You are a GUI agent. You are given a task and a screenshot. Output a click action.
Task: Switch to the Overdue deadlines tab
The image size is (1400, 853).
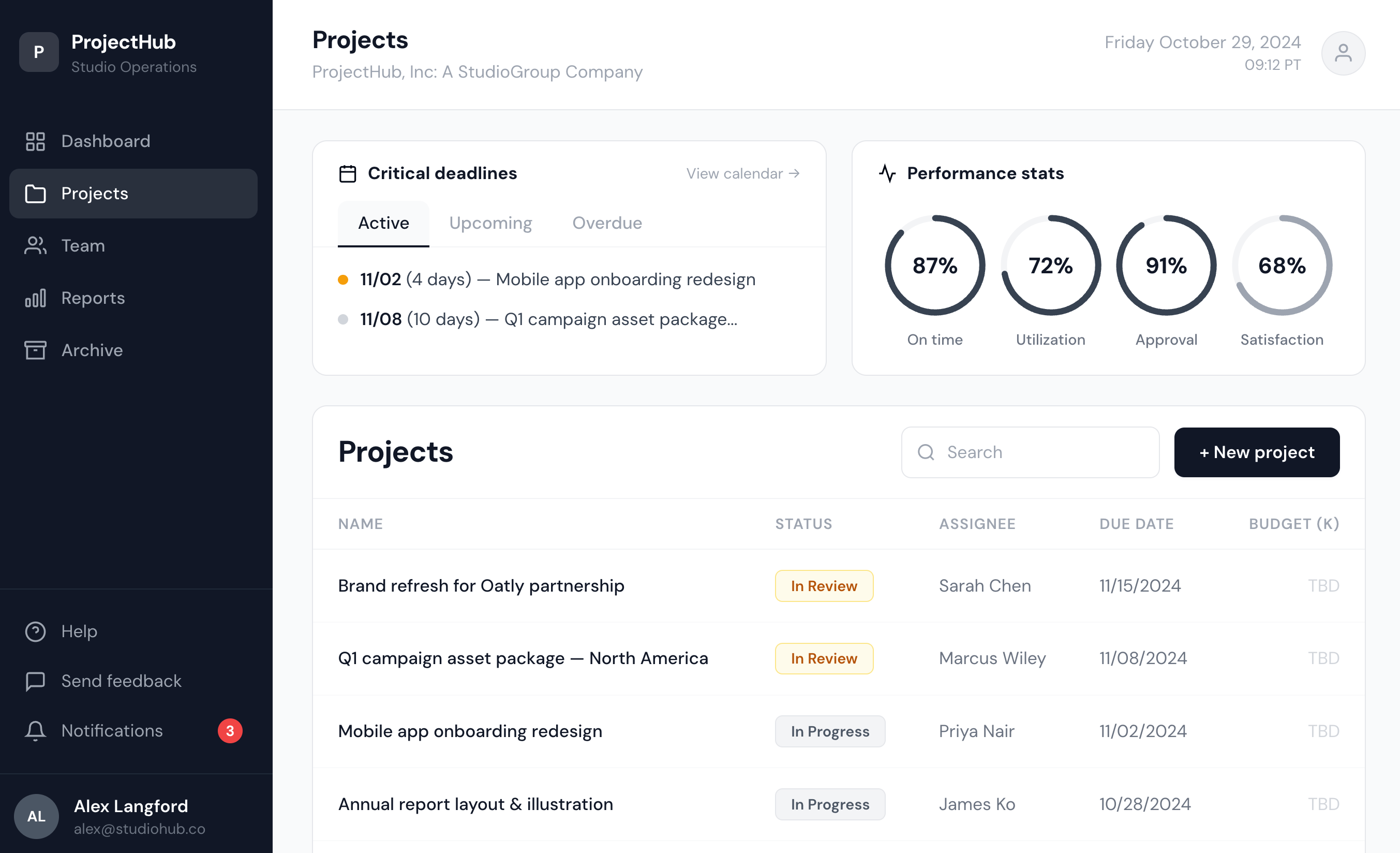point(607,223)
